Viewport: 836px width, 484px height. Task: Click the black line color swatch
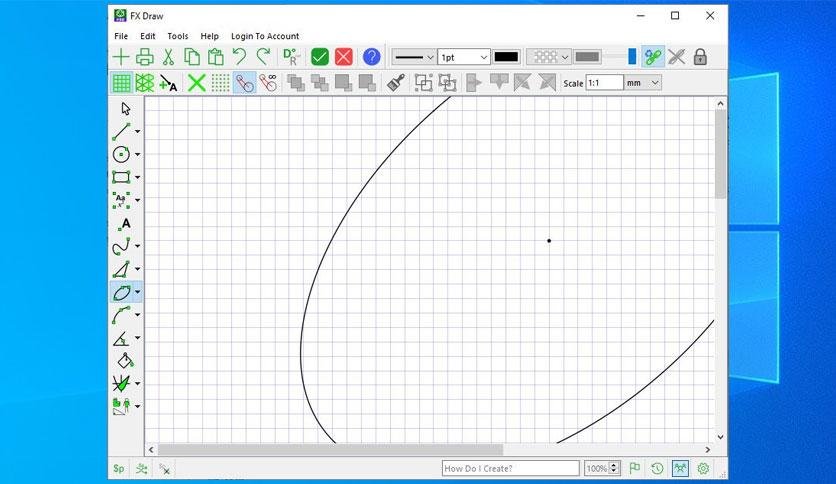(x=506, y=57)
